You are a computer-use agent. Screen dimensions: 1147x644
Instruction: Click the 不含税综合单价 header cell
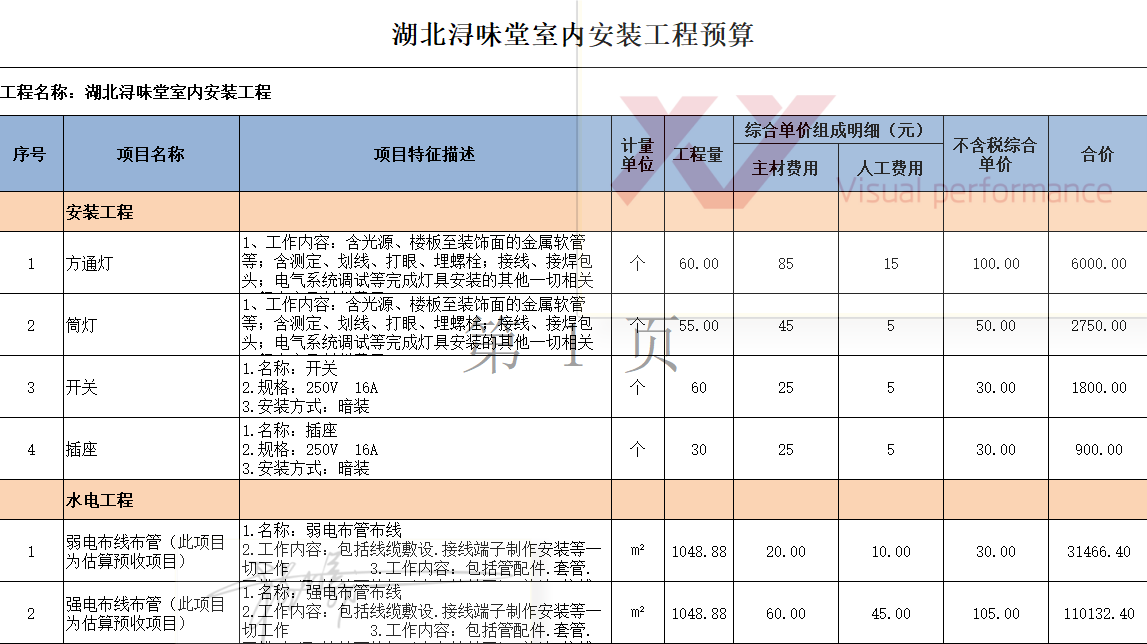coord(994,154)
